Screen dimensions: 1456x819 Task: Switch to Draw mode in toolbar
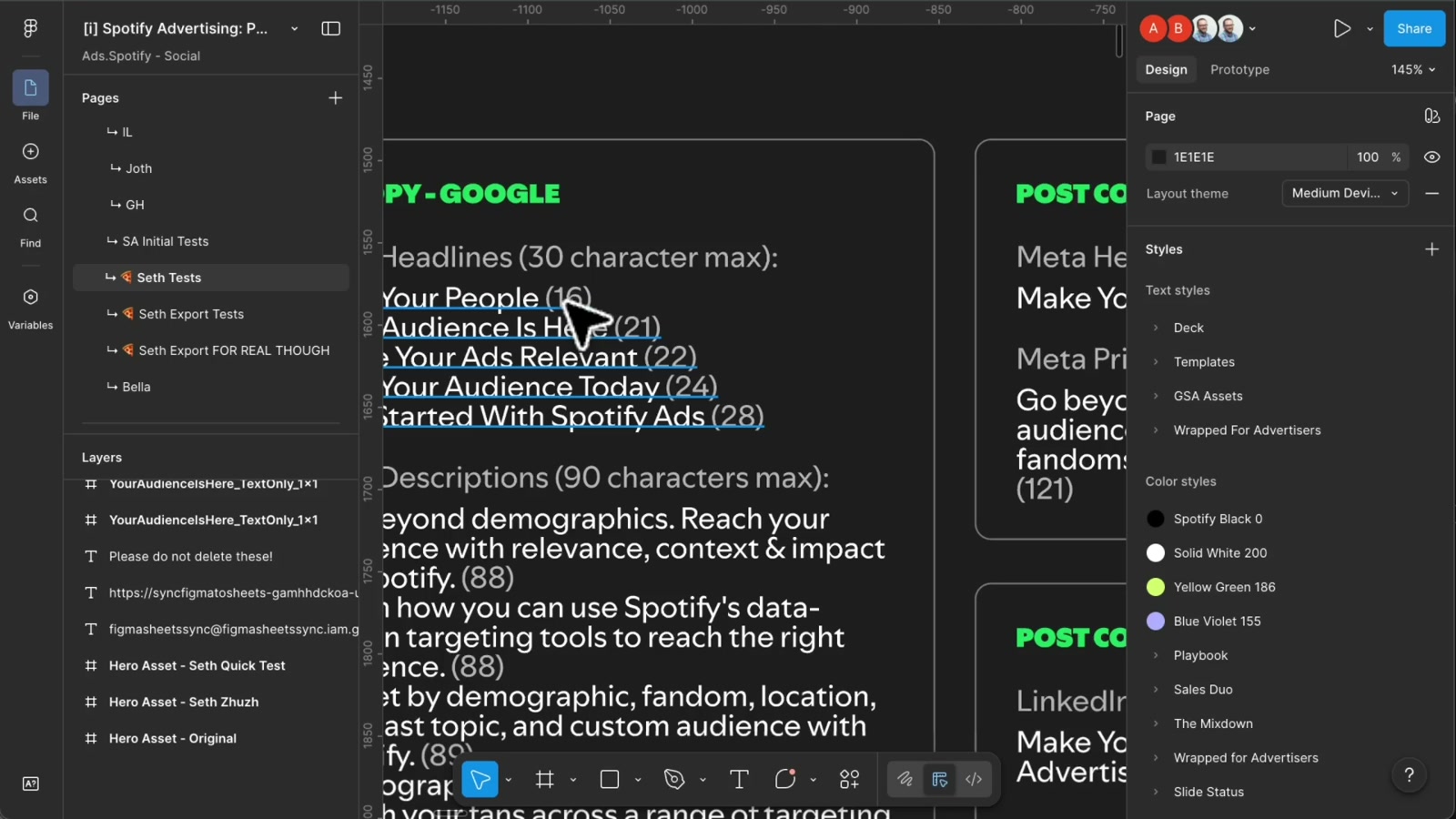905,779
